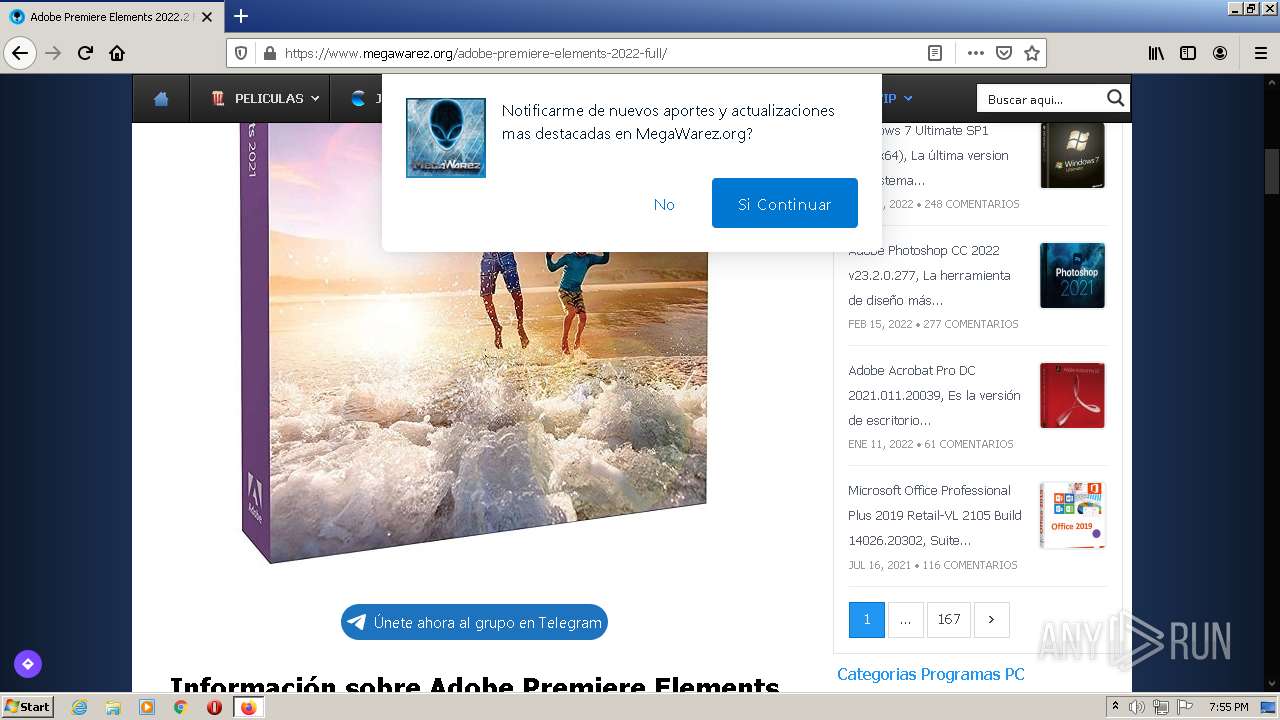Open a new browser tab
Image resolution: width=1280 pixels, height=720 pixels.
point(241,16)
